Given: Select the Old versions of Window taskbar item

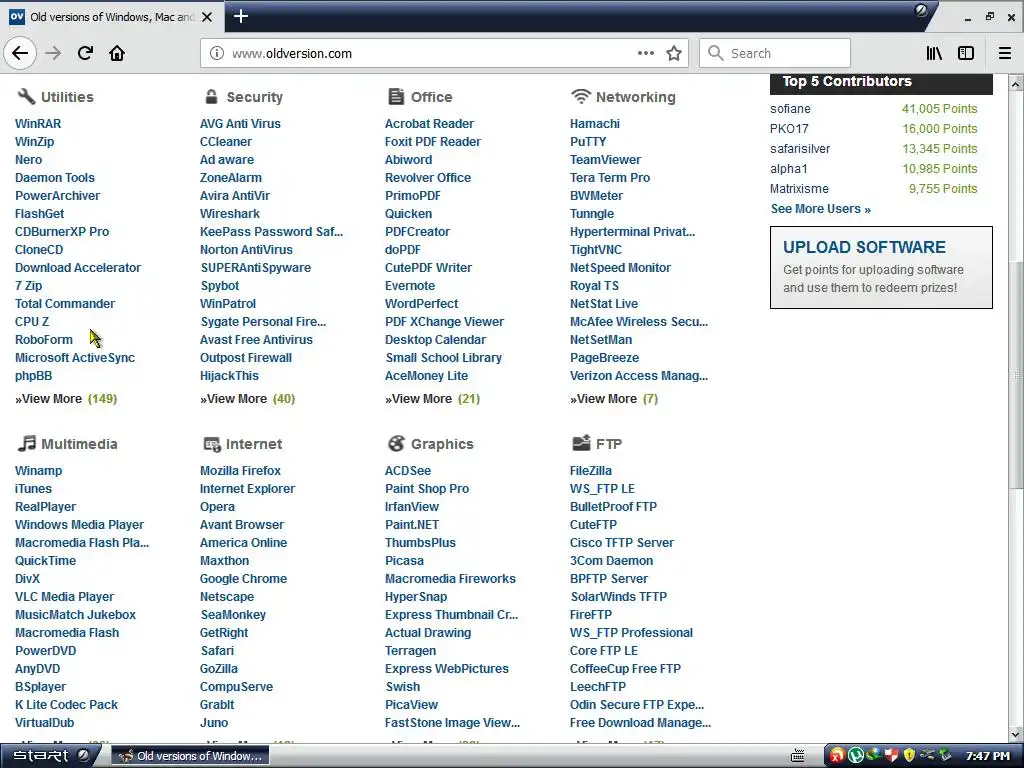Looking at the screenshot, I should pos(191,756).
